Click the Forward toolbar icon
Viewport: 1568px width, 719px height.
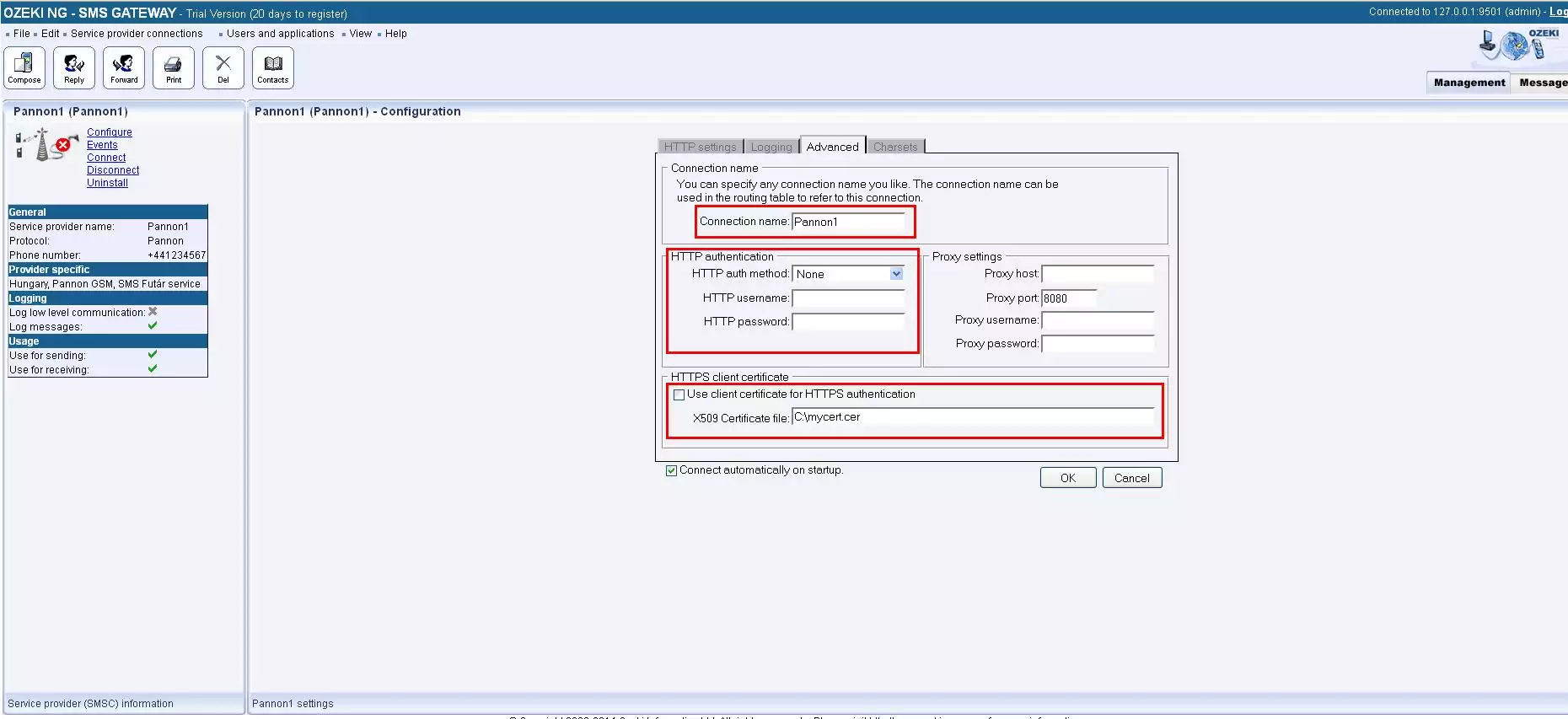[x=124, y=67]
